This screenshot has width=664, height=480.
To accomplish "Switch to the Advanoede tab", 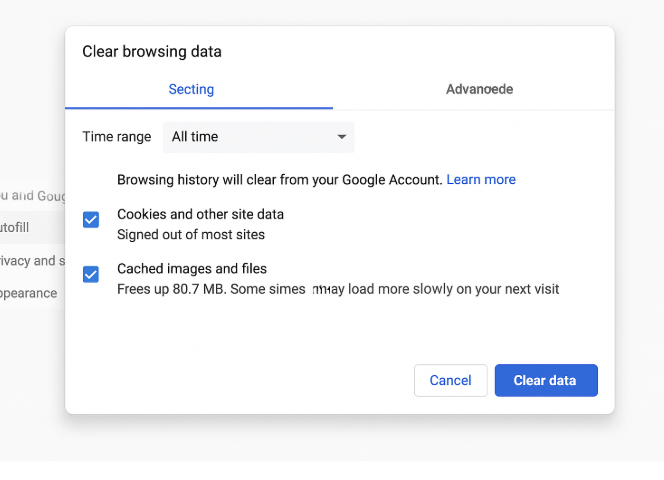I will [479, 89].
